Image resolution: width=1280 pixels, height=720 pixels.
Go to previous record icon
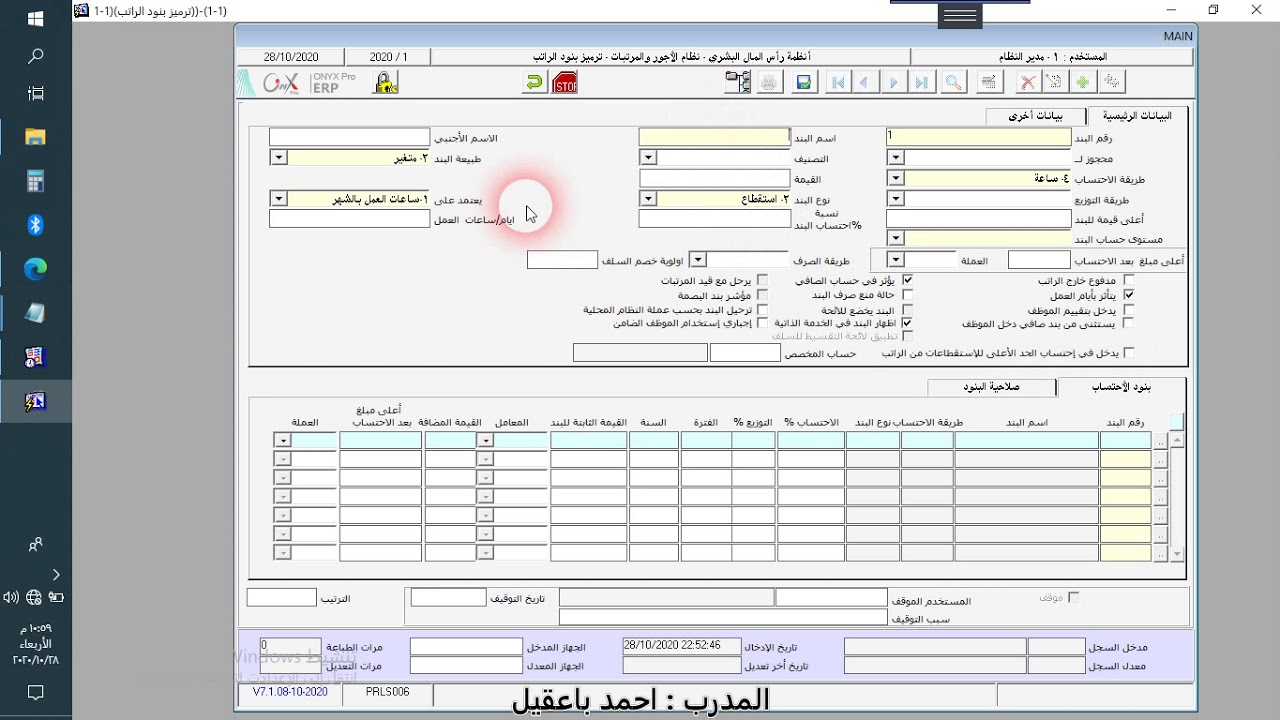[865, 83]
